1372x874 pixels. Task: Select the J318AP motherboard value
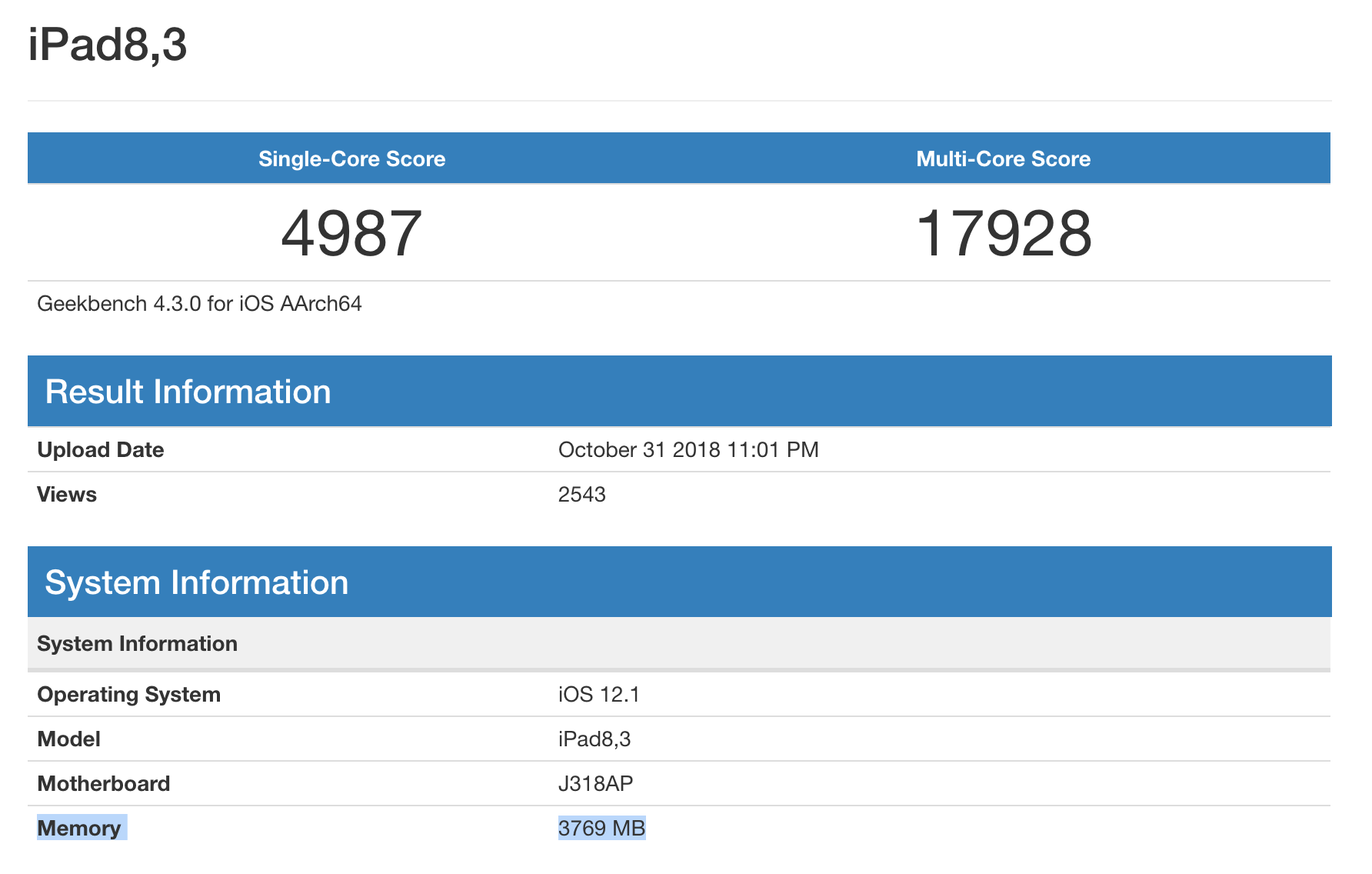(596, 784)
